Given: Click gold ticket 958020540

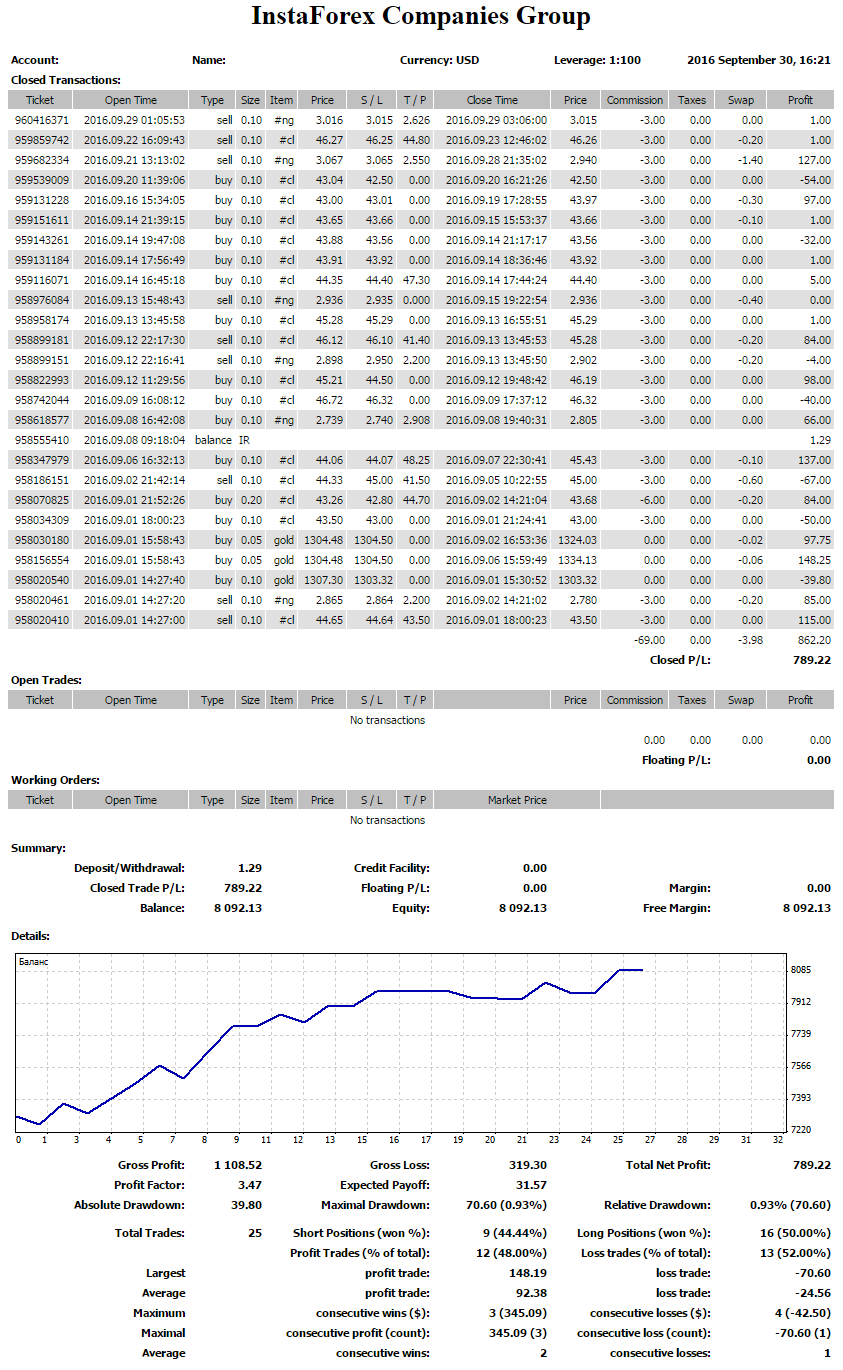Looking at the screenshot, I should (41, 580).
